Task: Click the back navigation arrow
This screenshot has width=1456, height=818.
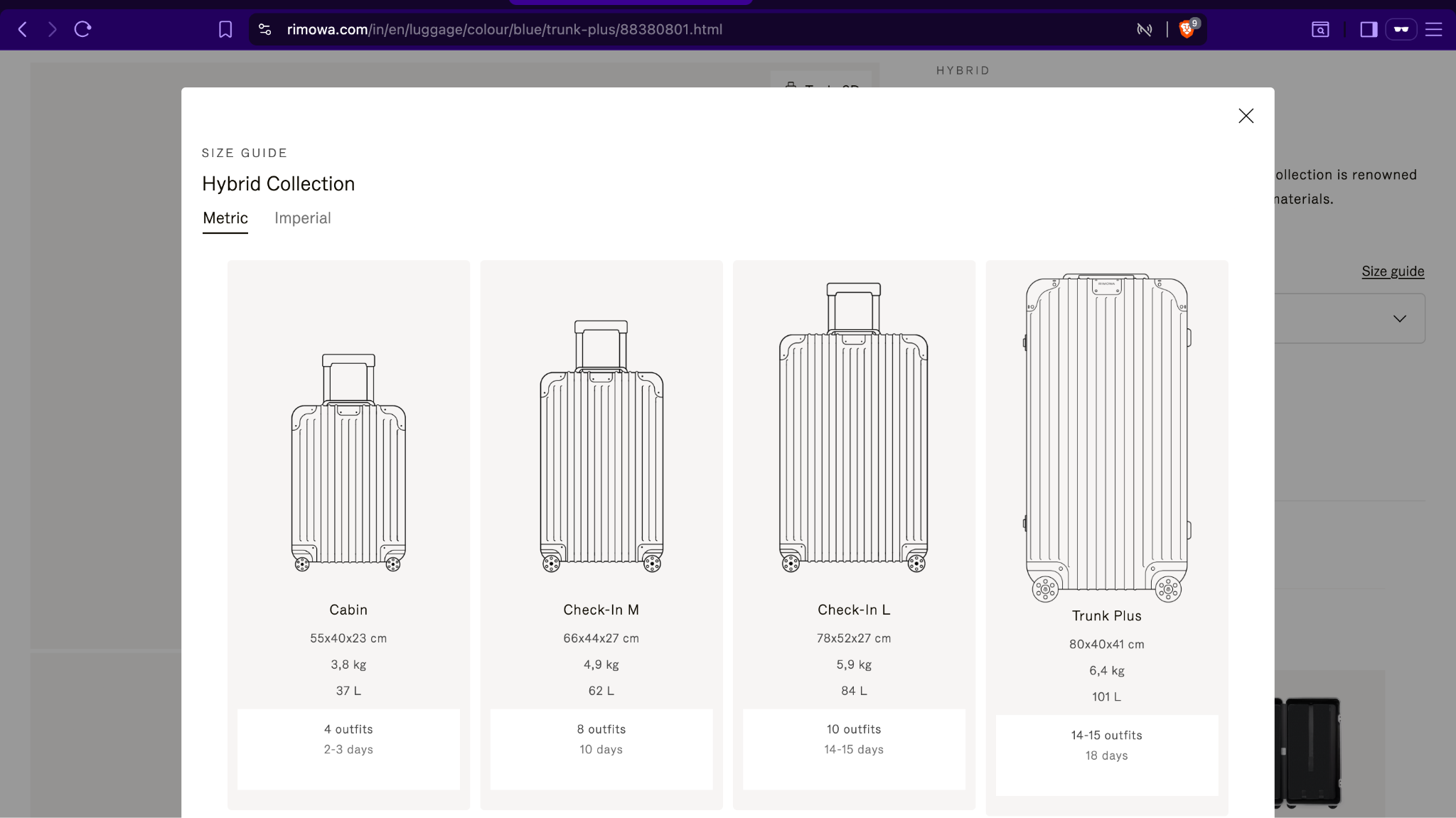Action: tap(22, 29)
